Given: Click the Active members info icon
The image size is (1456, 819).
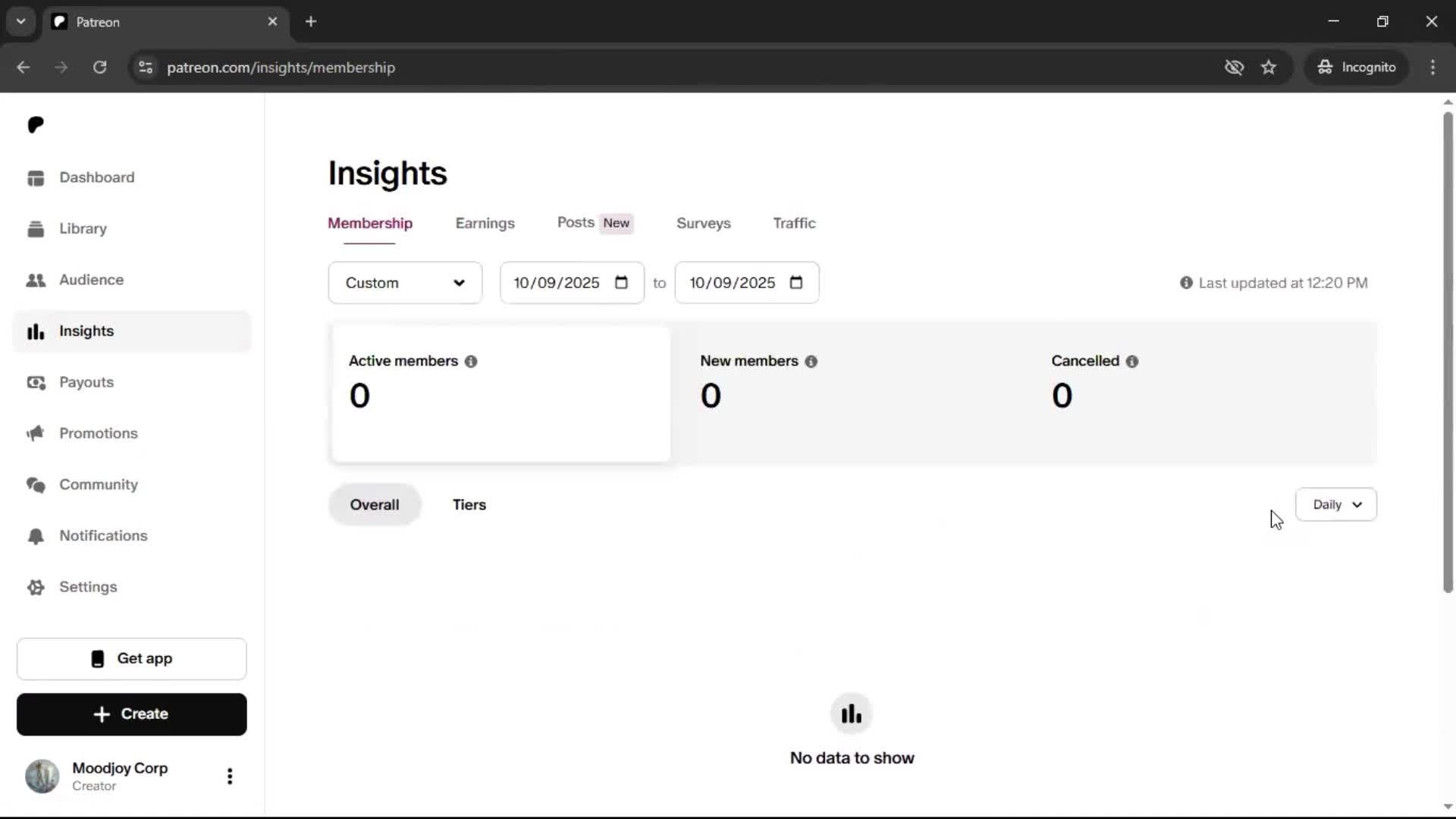Looking at the screenshot, I should (x=471, y=362).
